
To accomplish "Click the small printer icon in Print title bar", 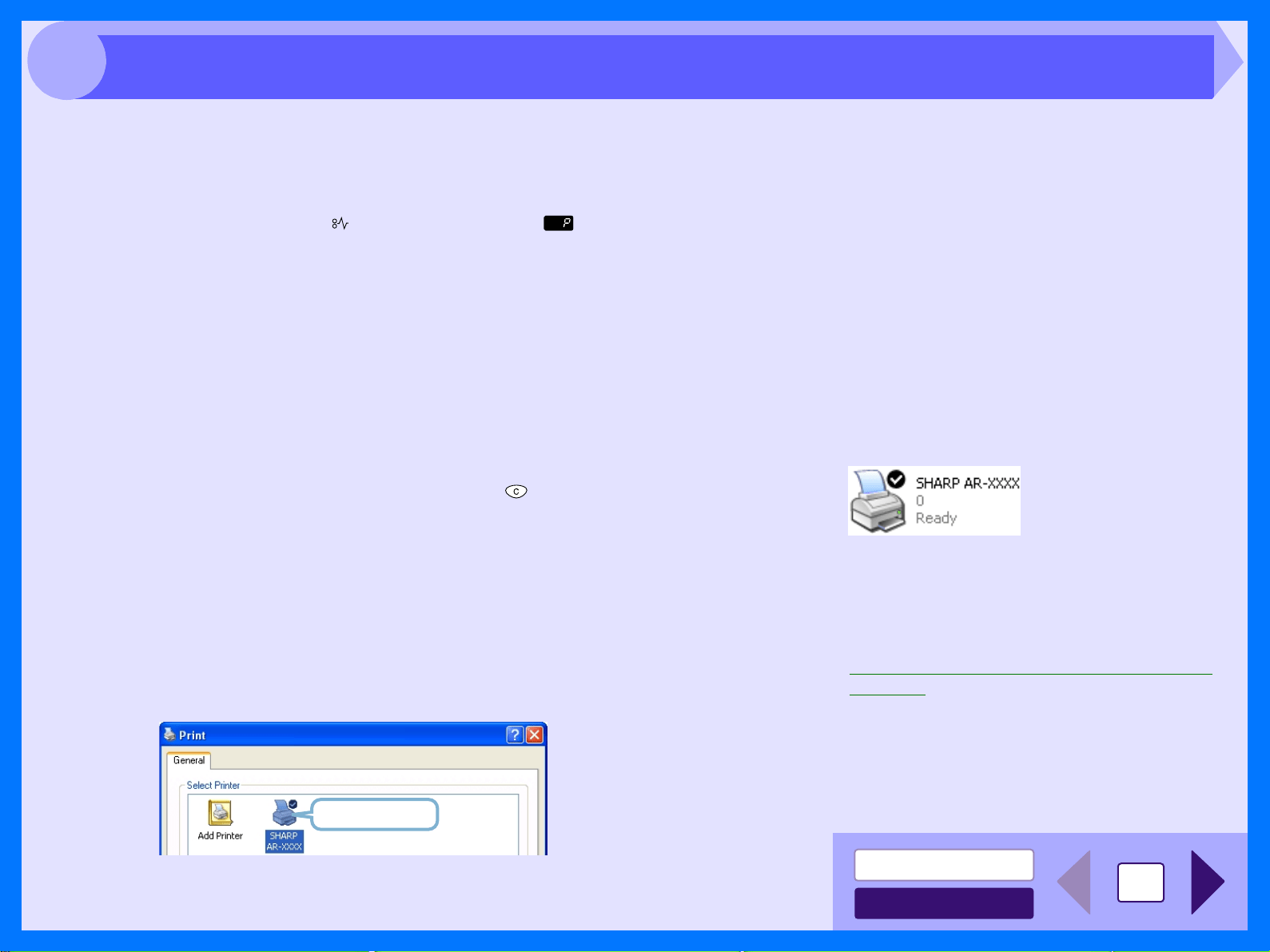I will tap(169, 735).
